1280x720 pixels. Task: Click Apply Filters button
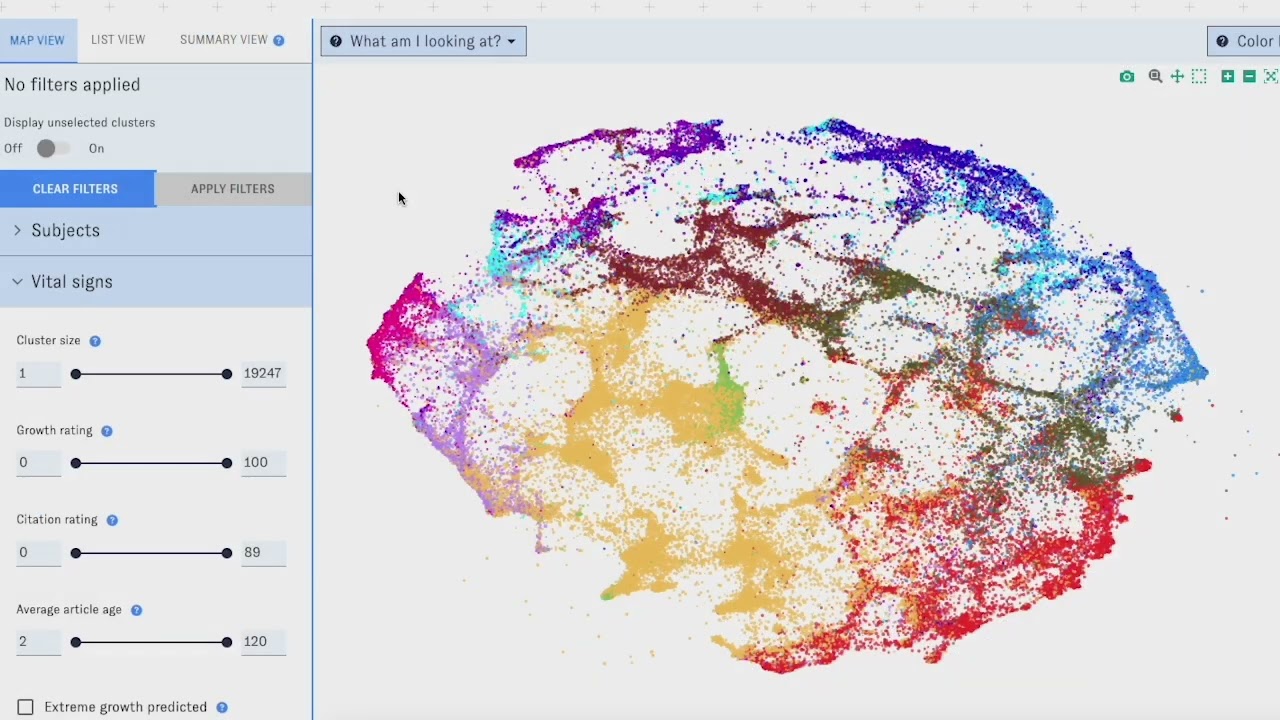coord(233,189)
